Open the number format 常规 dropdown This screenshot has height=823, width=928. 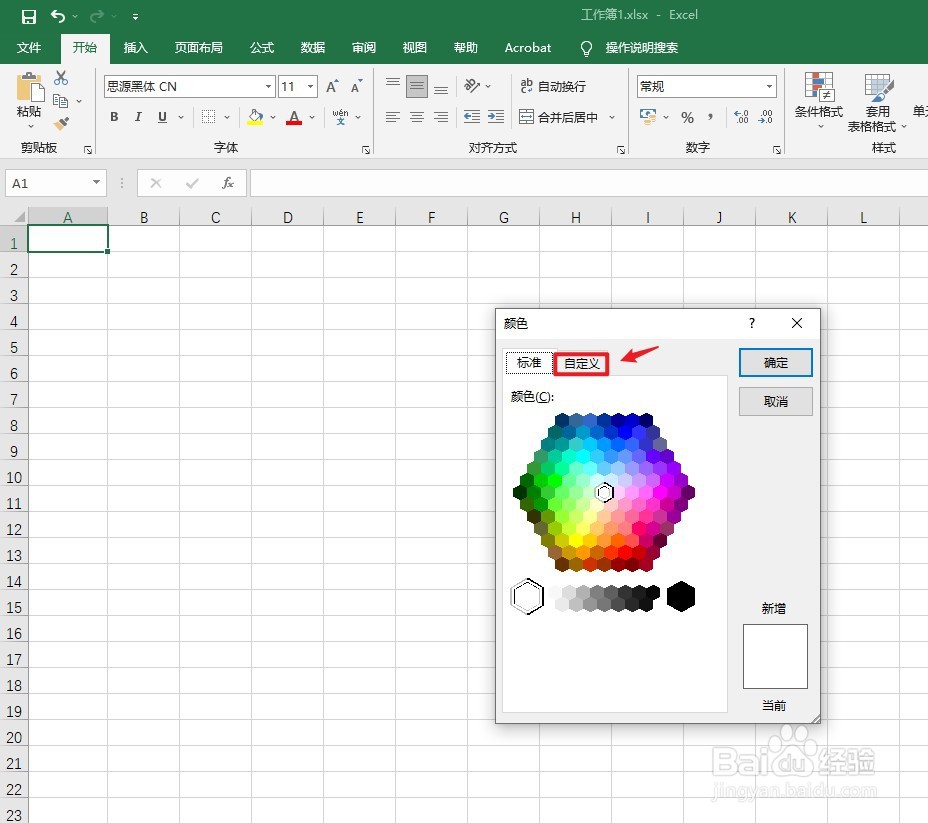[x=769, y=86]
